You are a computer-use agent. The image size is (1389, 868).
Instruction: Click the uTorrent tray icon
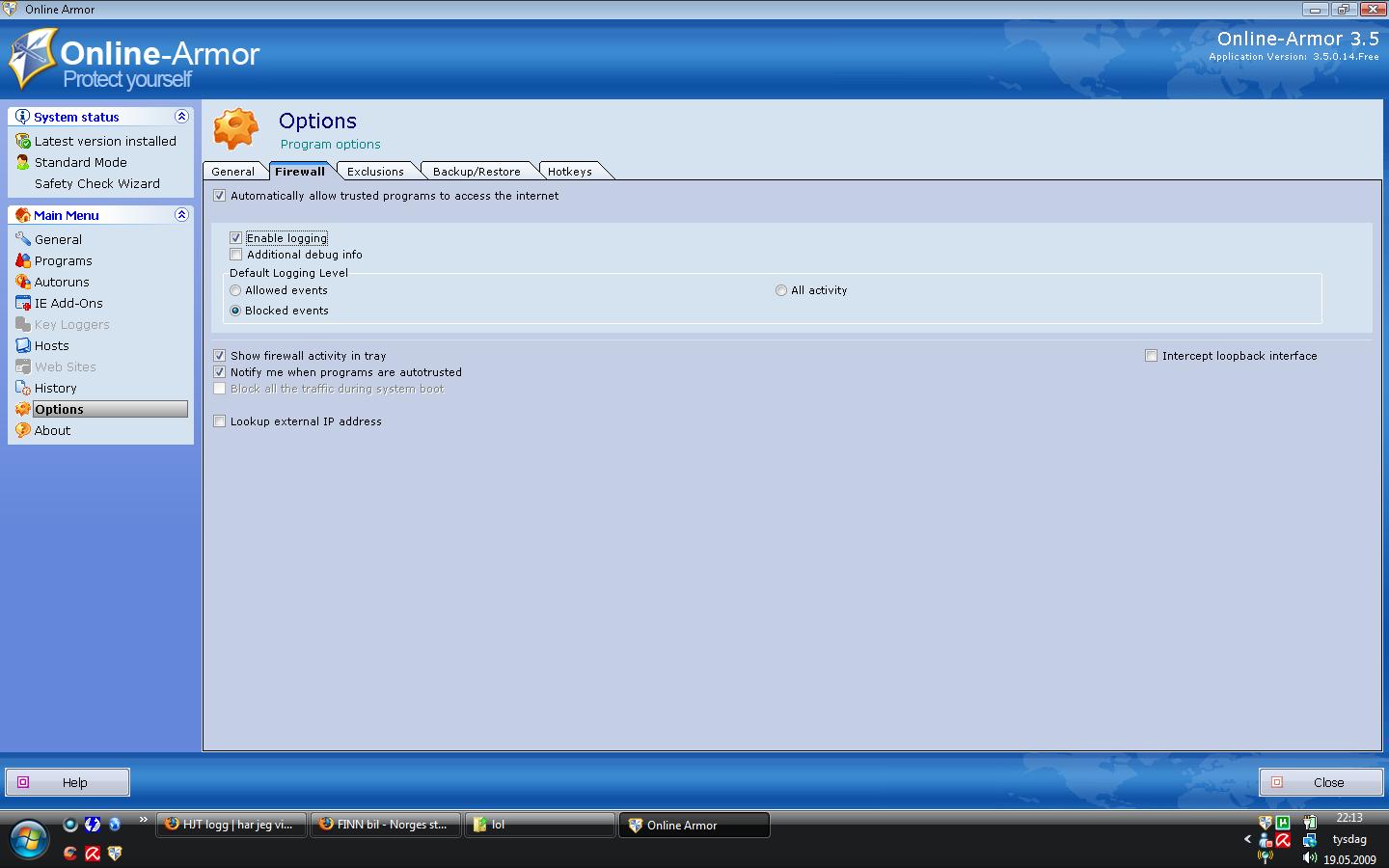[1283, 823]
